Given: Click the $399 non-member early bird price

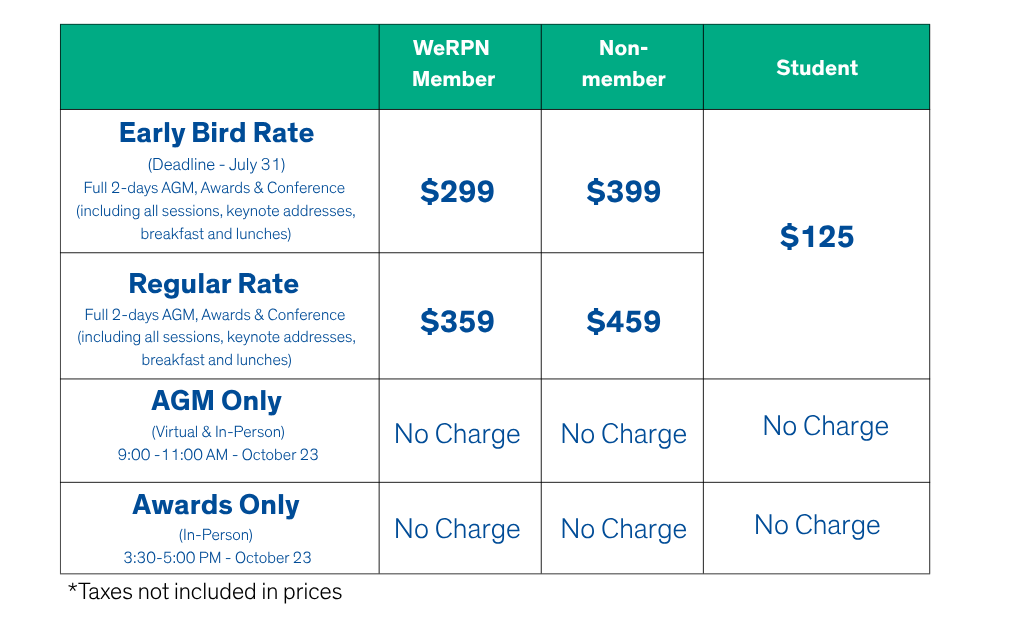Looking at the screenshot, I should [x=624, y=191].
